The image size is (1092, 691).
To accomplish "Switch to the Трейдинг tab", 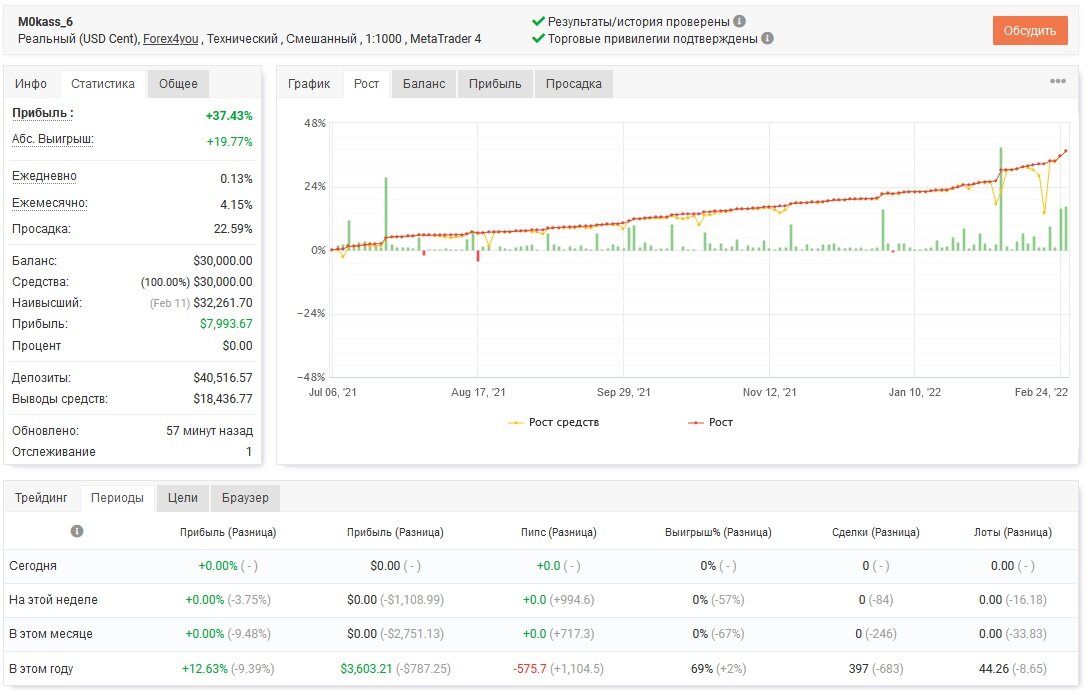I will click(x=41, y=498).
